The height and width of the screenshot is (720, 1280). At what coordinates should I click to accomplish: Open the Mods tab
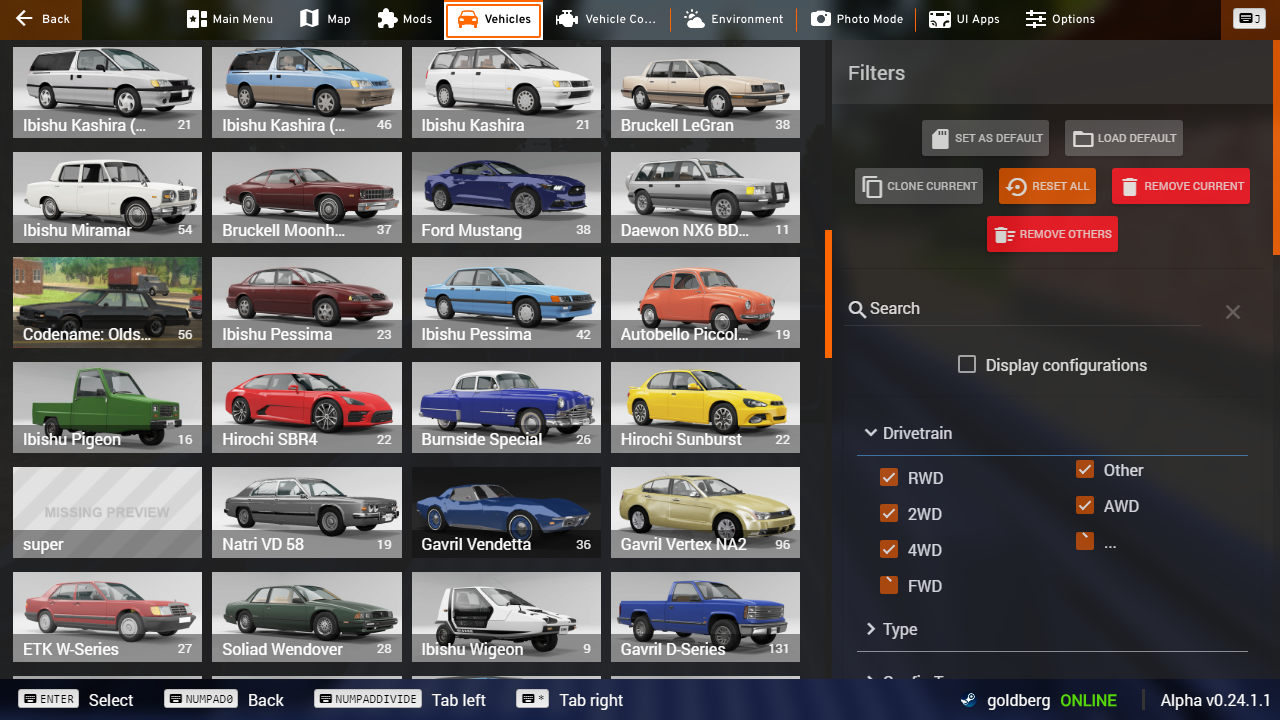(x=404, y=19)
